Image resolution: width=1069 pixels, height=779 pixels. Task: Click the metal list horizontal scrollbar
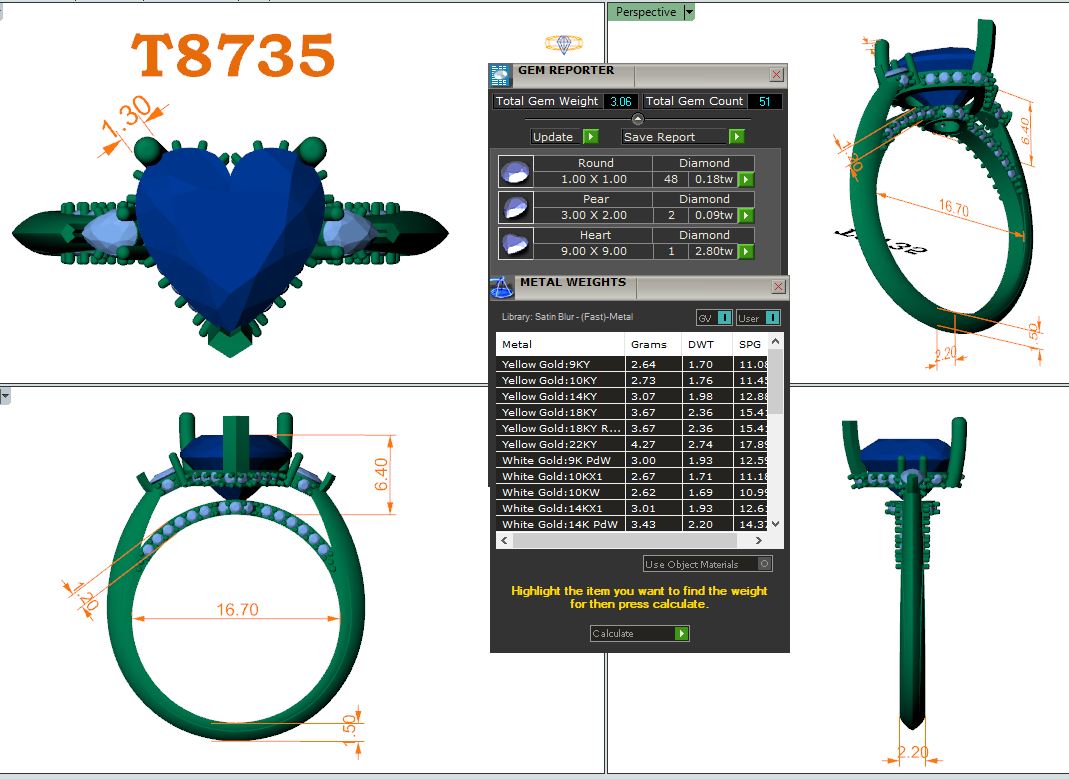coord(639,540)
